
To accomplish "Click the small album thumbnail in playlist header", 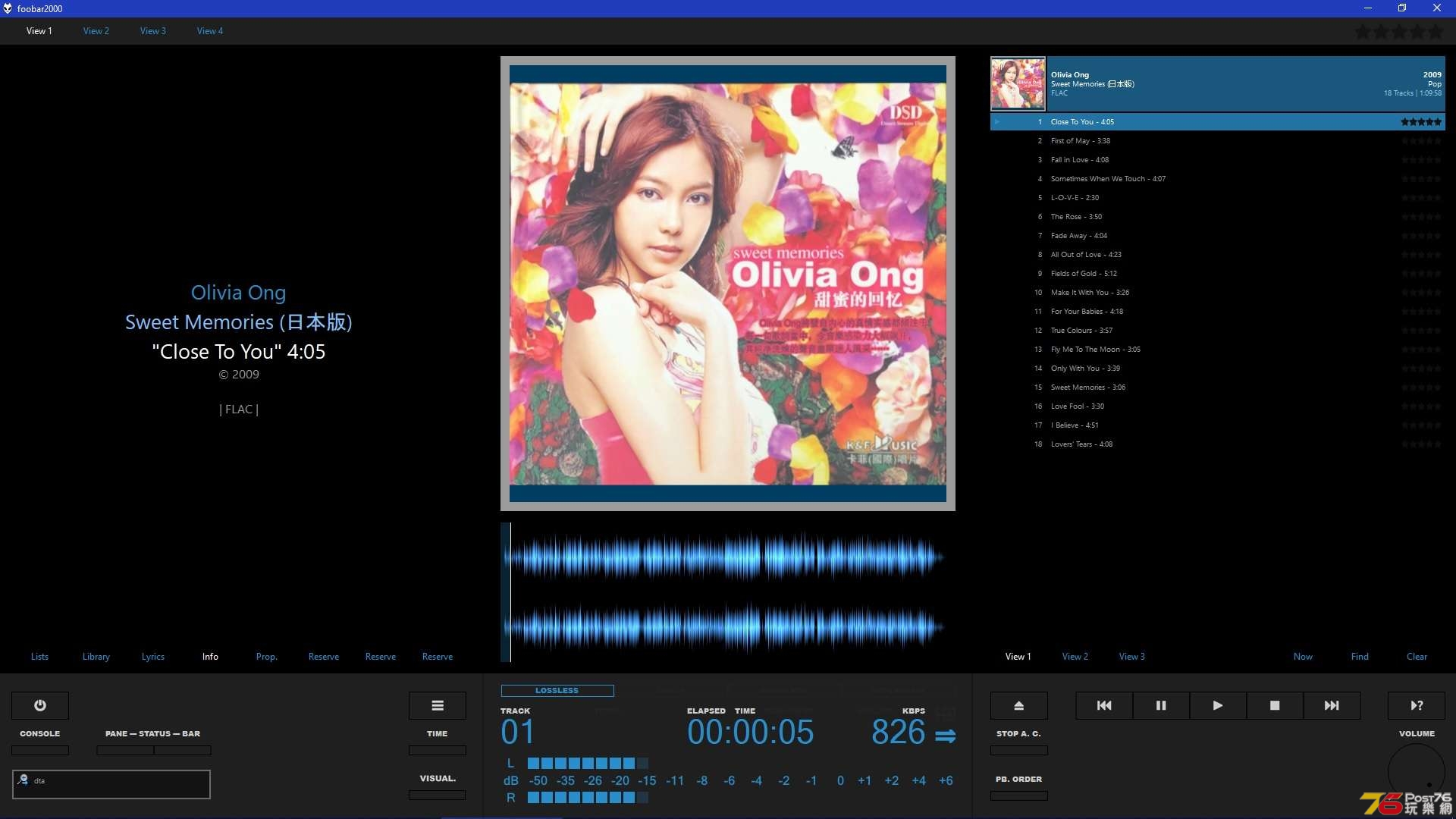I will click(1018, 83).
